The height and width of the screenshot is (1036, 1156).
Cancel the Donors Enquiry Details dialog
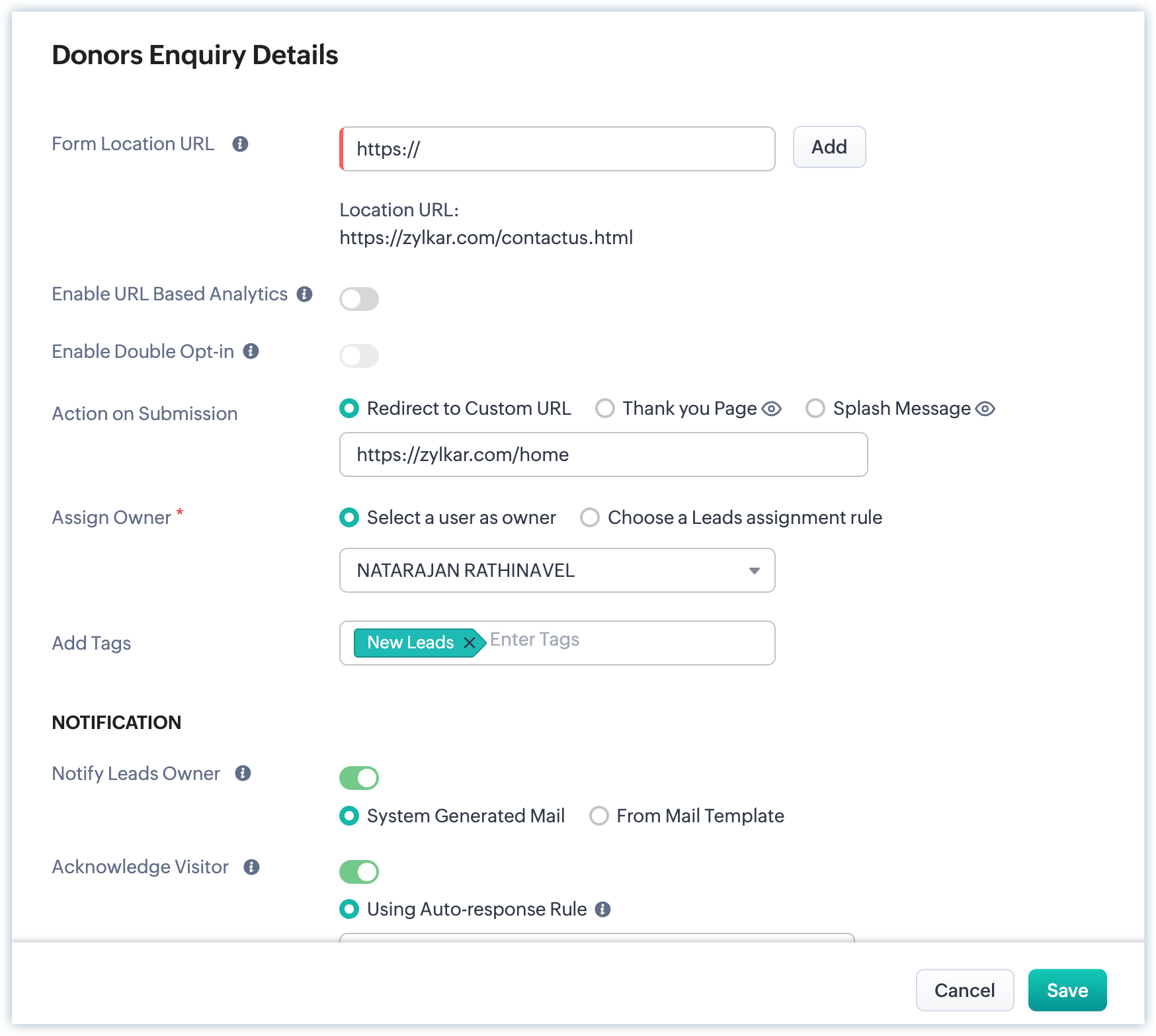964,990
